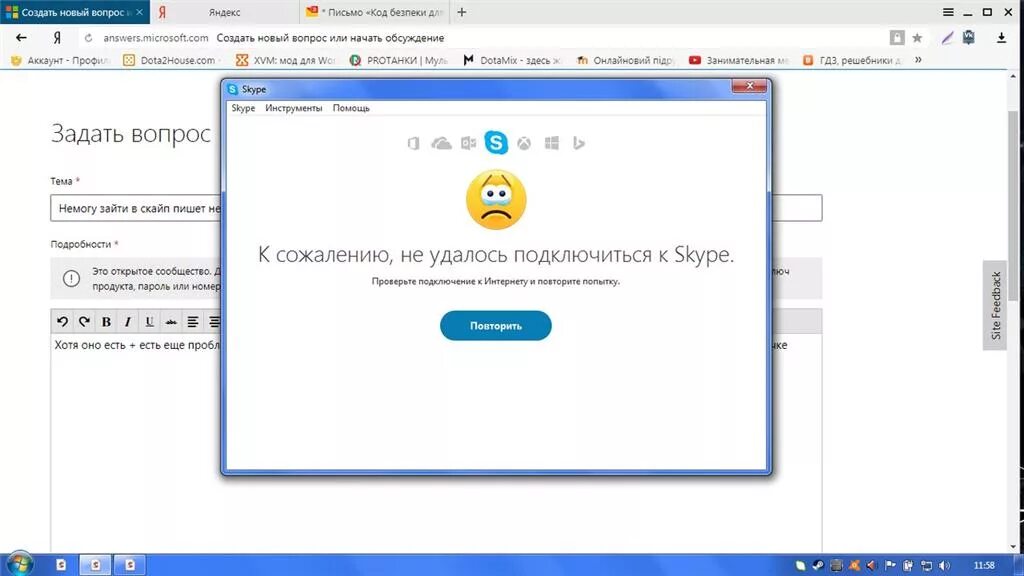
Task: Bookmark page with the star icon
Action: [x=917, y=38]
